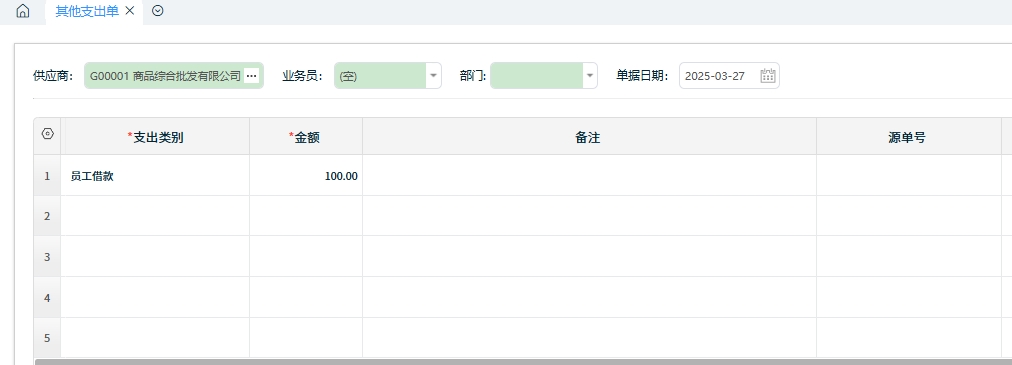Expand the 部门 dropdown arrow

(590, 76)
